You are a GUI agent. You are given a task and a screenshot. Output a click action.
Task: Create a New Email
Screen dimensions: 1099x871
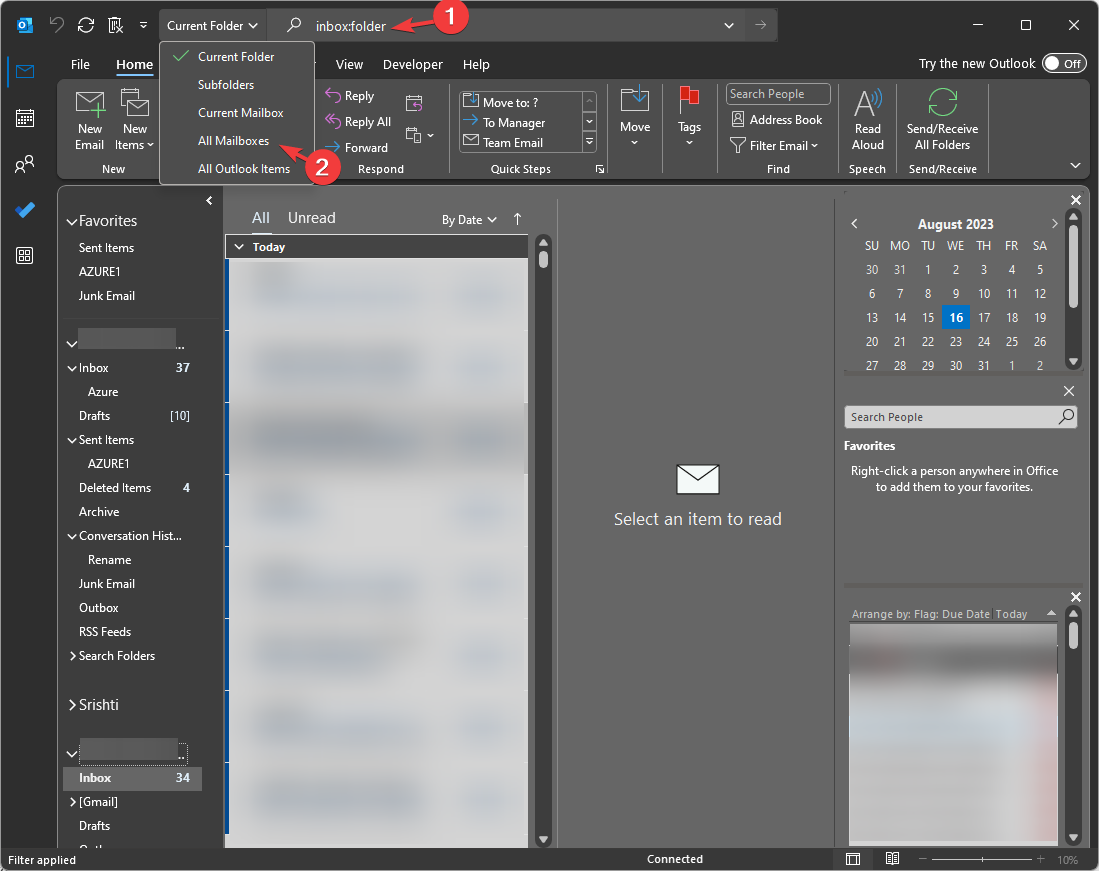click(x=90, y=121)
